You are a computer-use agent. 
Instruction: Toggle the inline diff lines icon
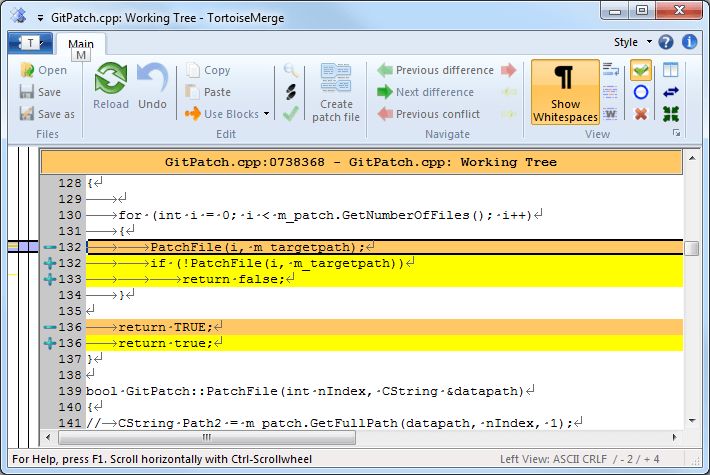(x=610, y=92)
